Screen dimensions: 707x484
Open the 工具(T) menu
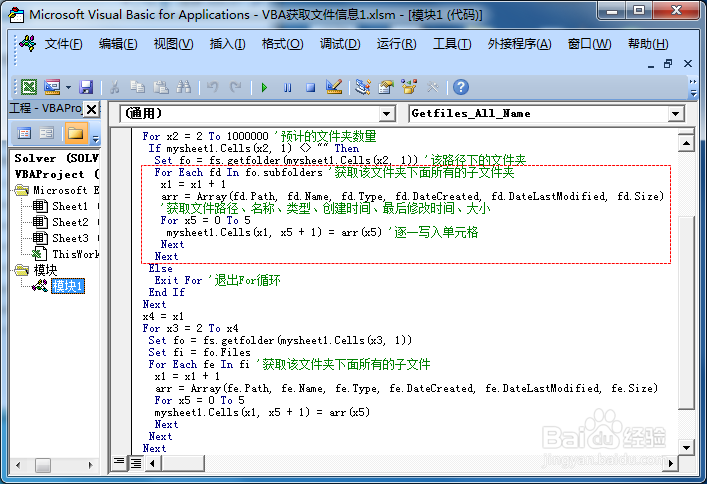pyautogui.click(x=452, y=44)
